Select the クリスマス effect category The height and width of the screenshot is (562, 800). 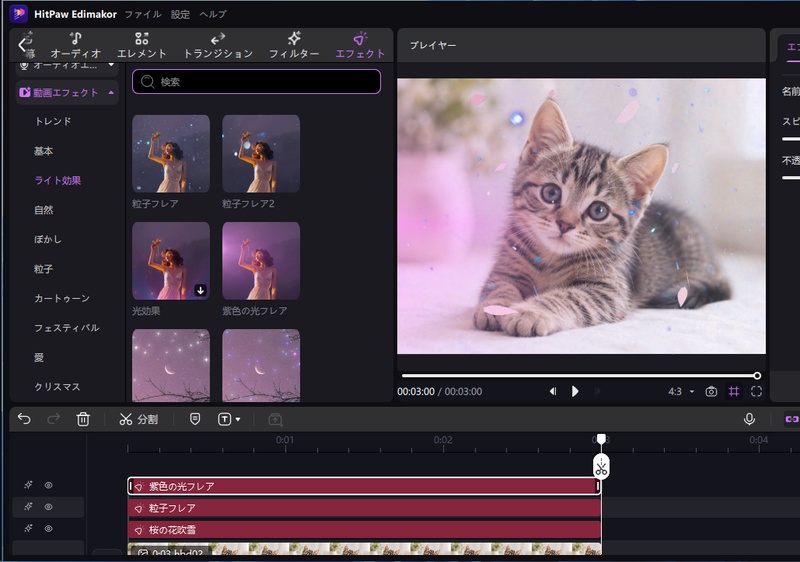click(x=57, y=387)
